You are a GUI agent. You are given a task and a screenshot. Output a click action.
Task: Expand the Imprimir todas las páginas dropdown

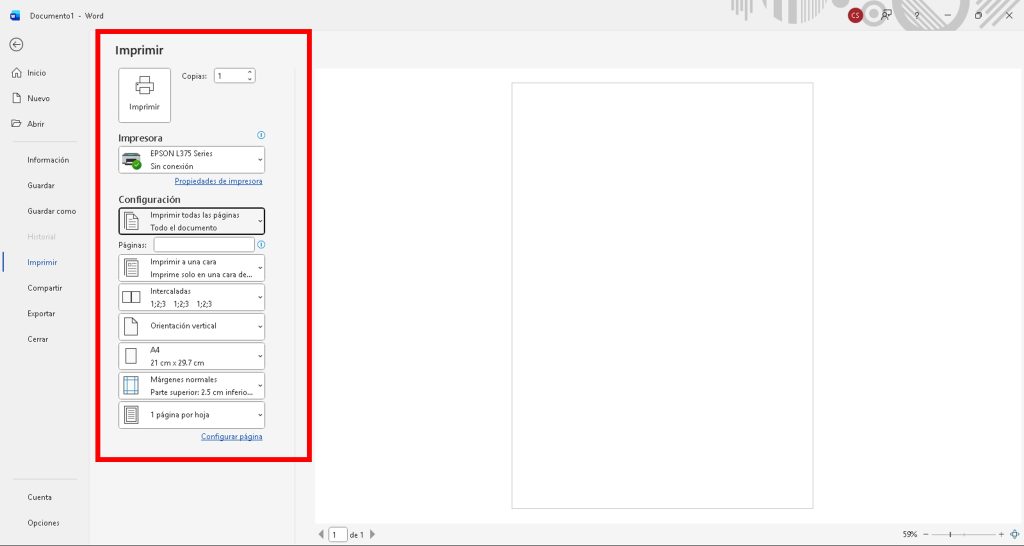[x=191, y=221]
